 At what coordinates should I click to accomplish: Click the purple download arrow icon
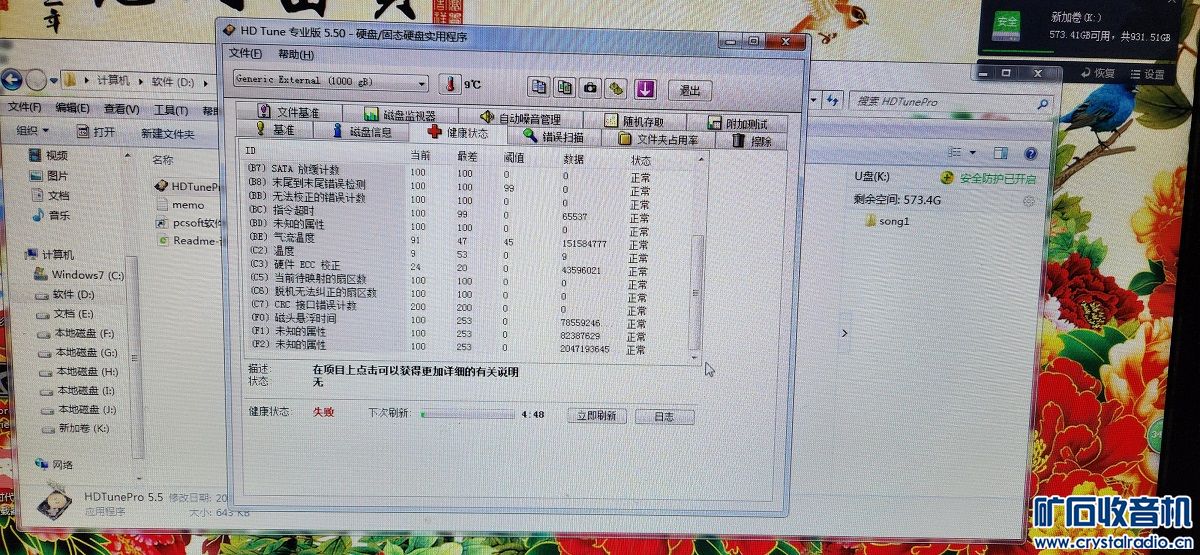645,89
